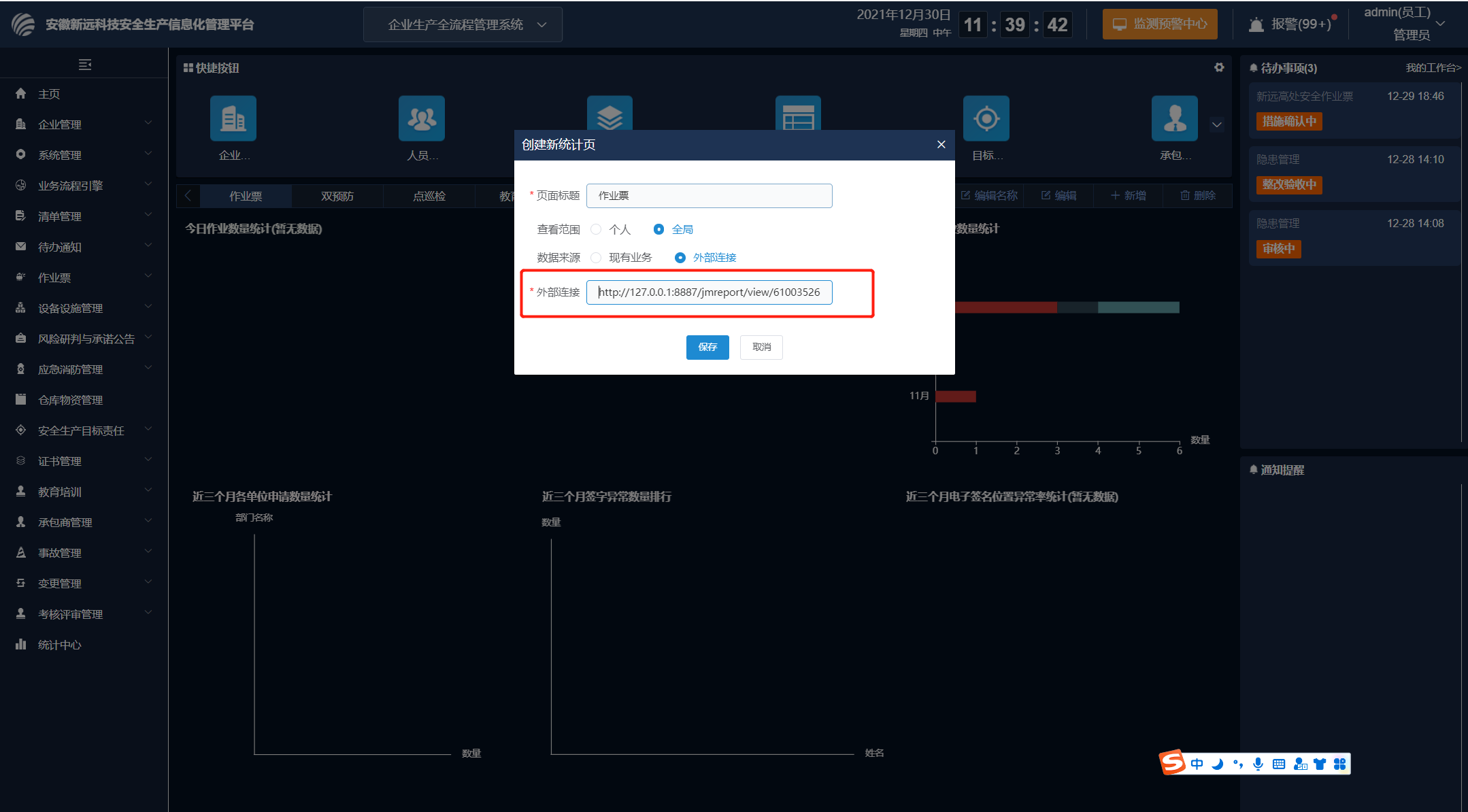Expand more quick buttons chevron
The width and height of the screenshot is (1468, 812).
coord(1217,124)
